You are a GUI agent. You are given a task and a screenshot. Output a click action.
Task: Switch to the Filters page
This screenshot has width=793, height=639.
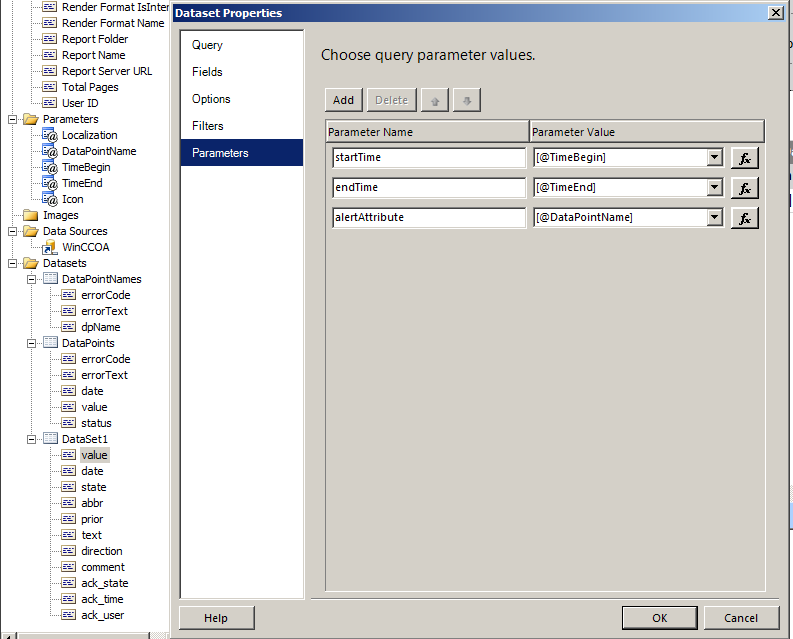[x=208, y=126]
